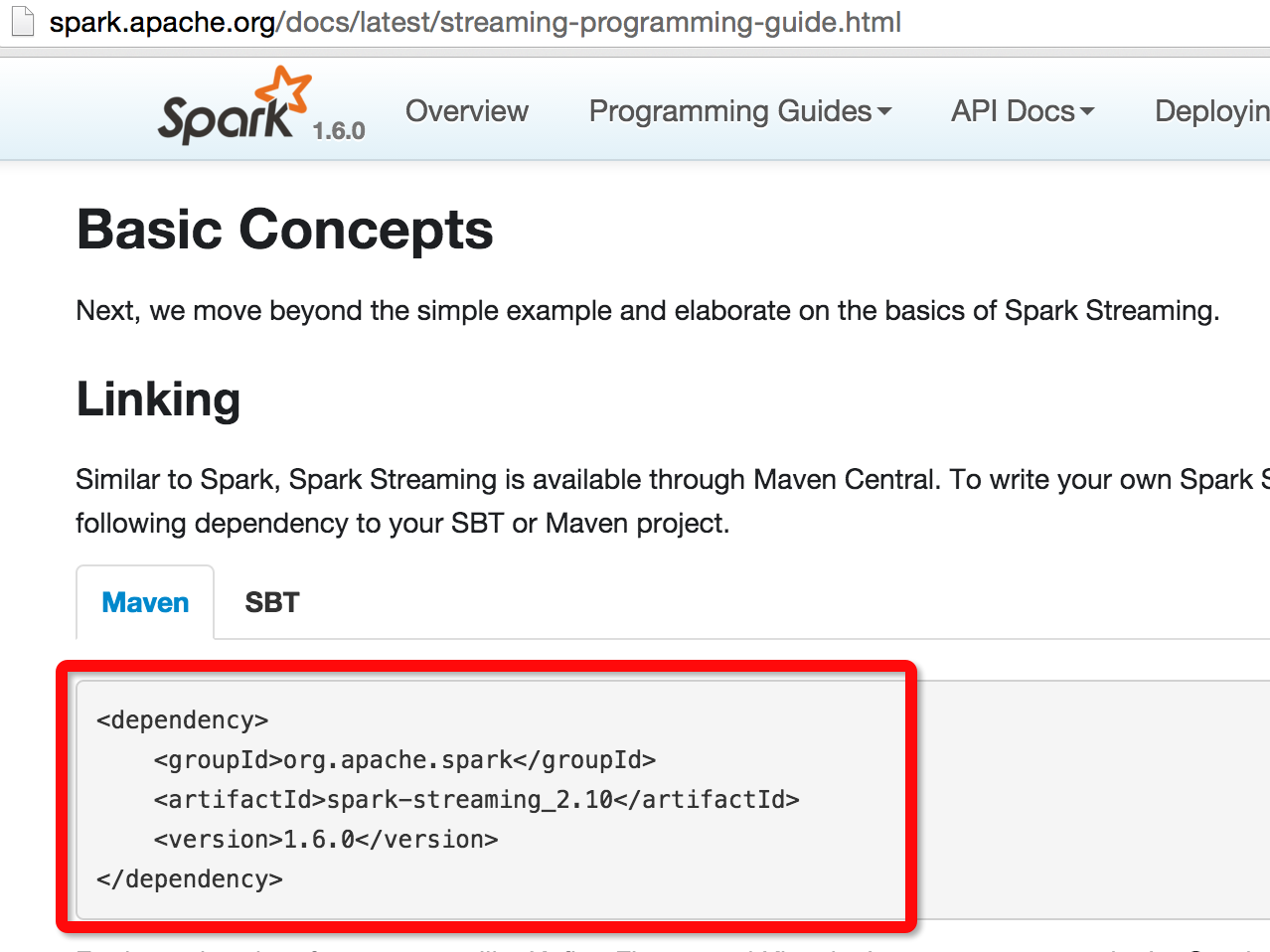This screenshot has height=952, width=1270.
Task: Click the address bar URL text
Action: pyautogui.click(x=475, y=22)
